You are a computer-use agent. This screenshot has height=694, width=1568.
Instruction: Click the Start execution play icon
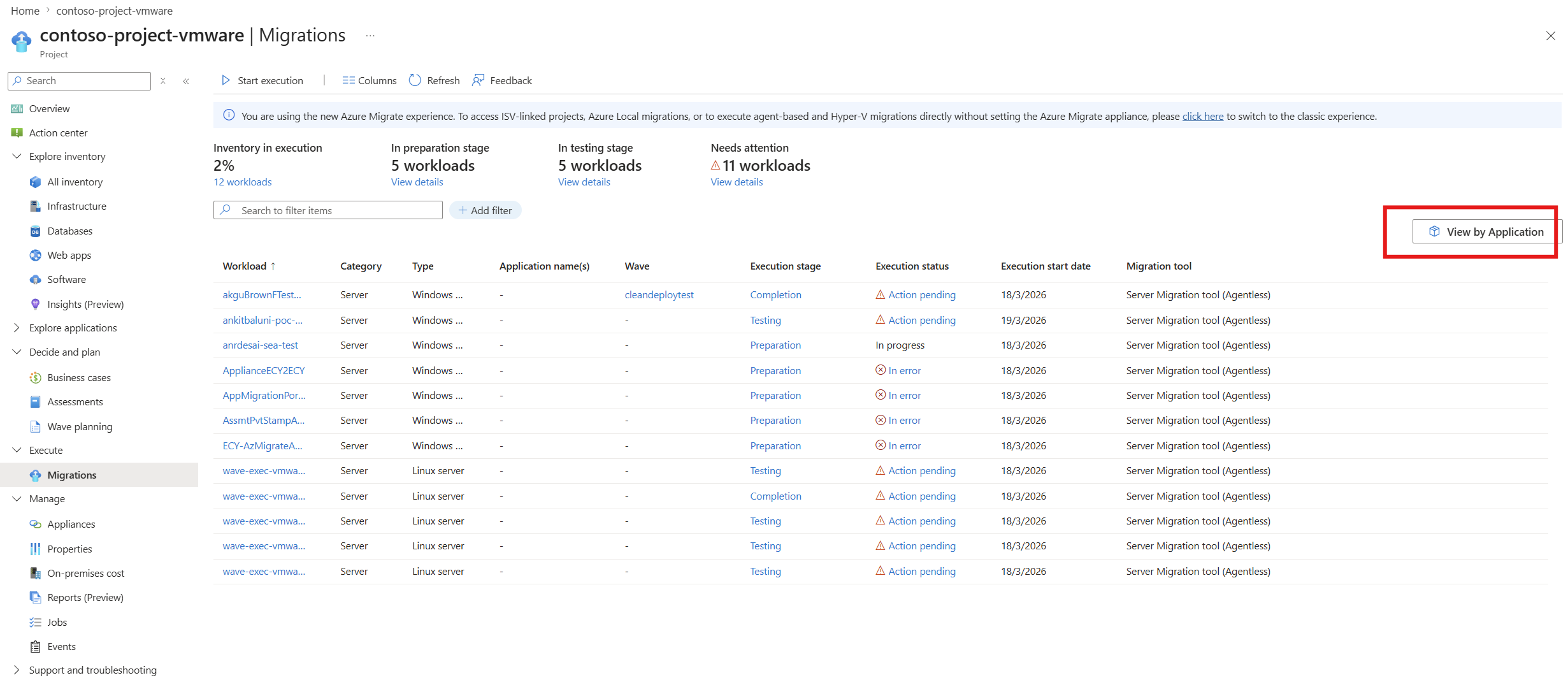[226, 80]
